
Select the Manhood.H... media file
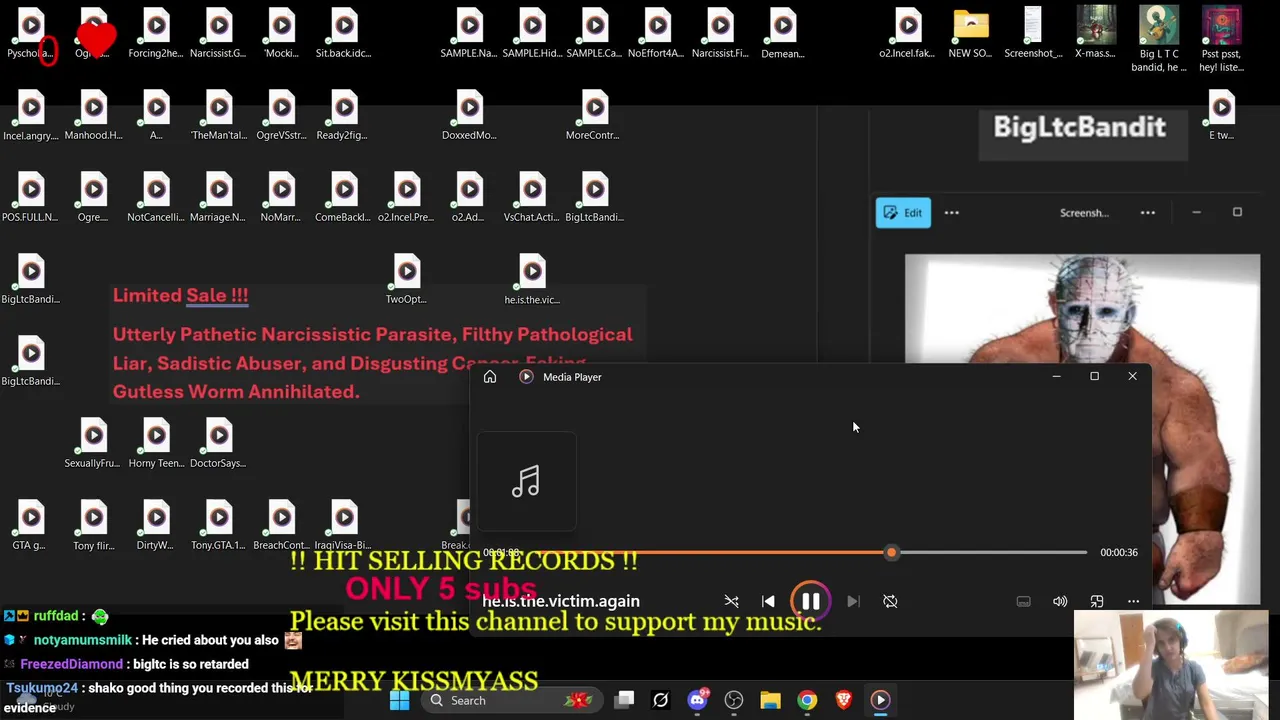93,116
